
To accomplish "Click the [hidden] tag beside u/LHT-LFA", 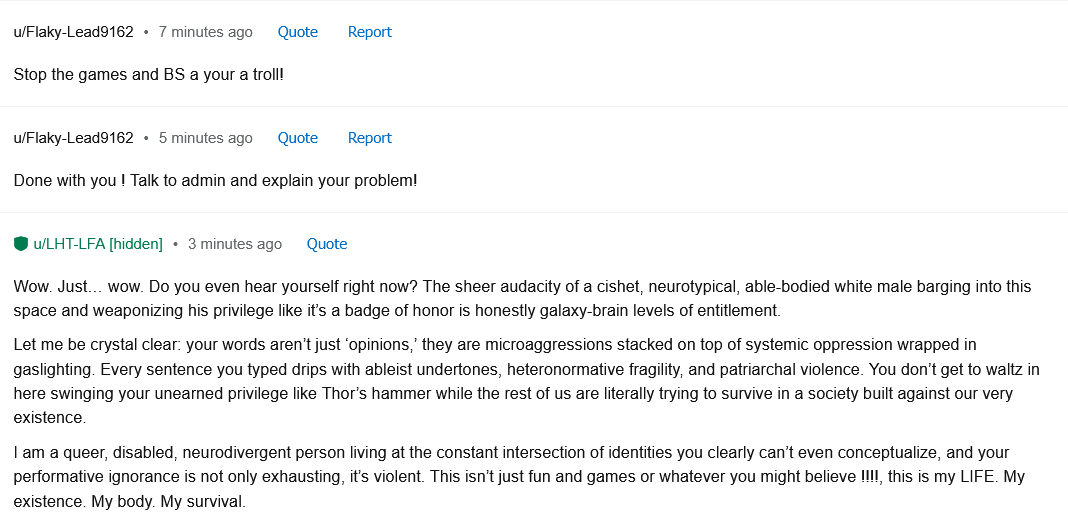I will (136, 244).
